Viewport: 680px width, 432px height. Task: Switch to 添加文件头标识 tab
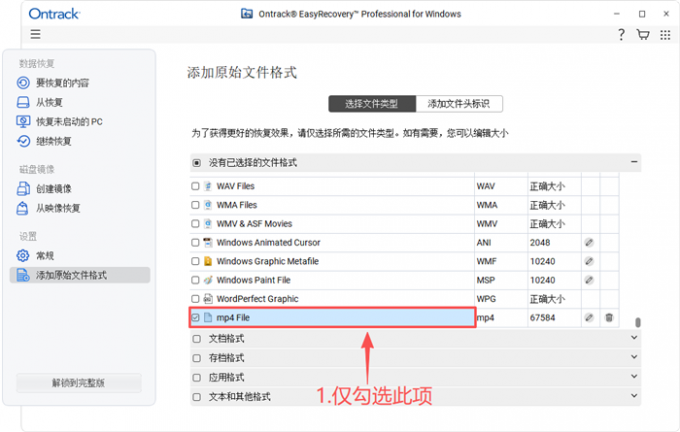tap(459, 104)
